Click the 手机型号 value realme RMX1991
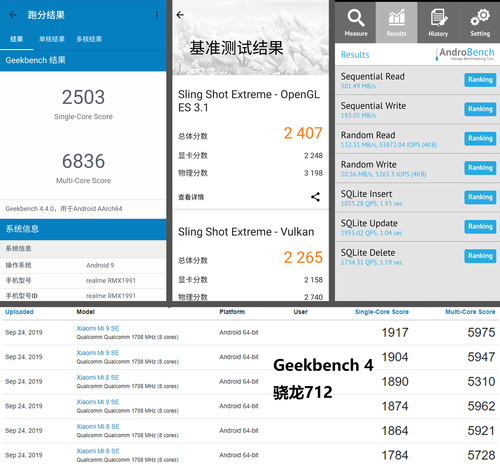This screenshot has width=500, height=466. click(x=111, y=281)
